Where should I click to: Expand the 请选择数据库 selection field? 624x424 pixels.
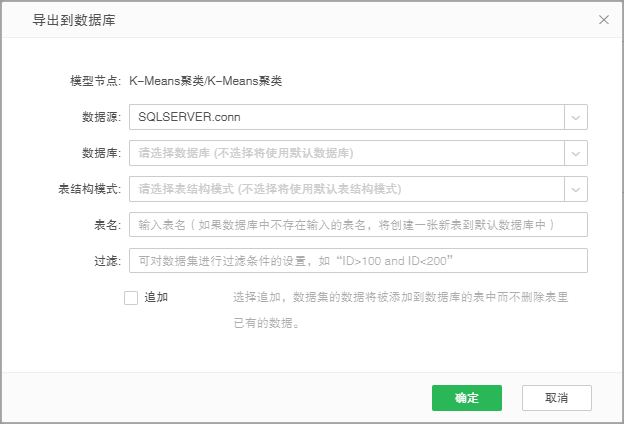click(x=346, y=153)
